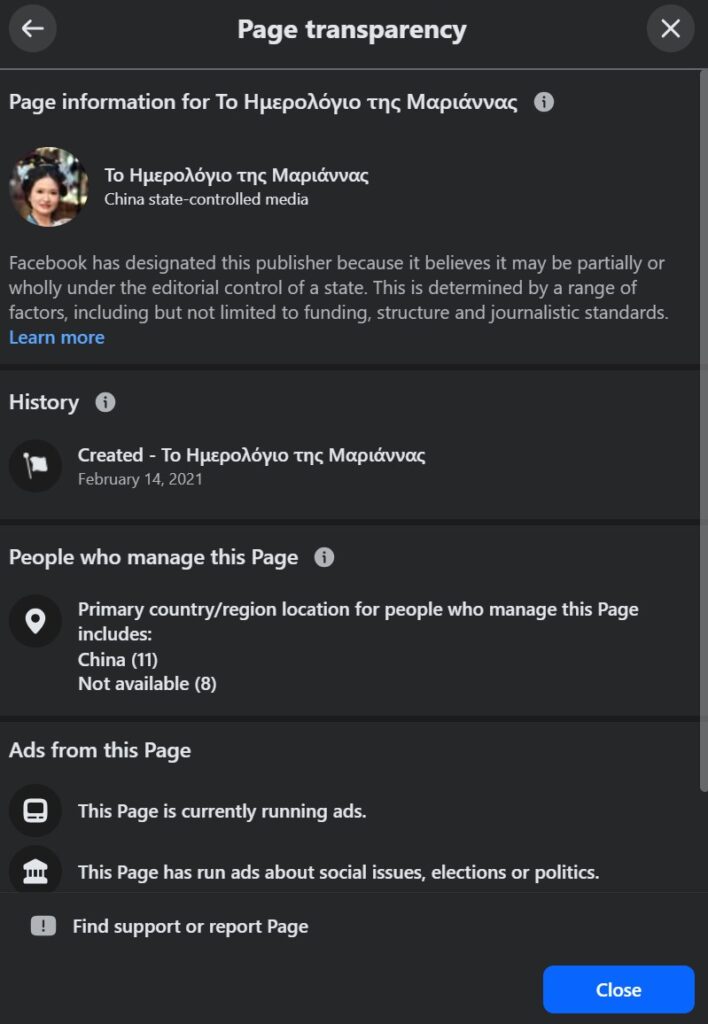Viewport: 708px width, 1024px height.
Task: Click the page name Το Ημερολόγιο της Μαριάννας
Action: 237,176
